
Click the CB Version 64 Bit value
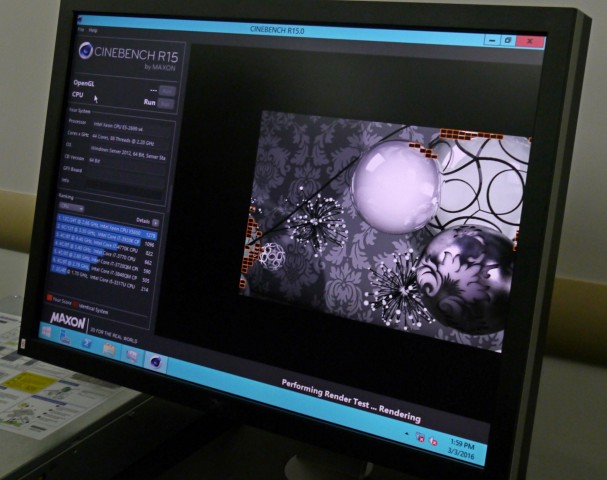(94, 160)
